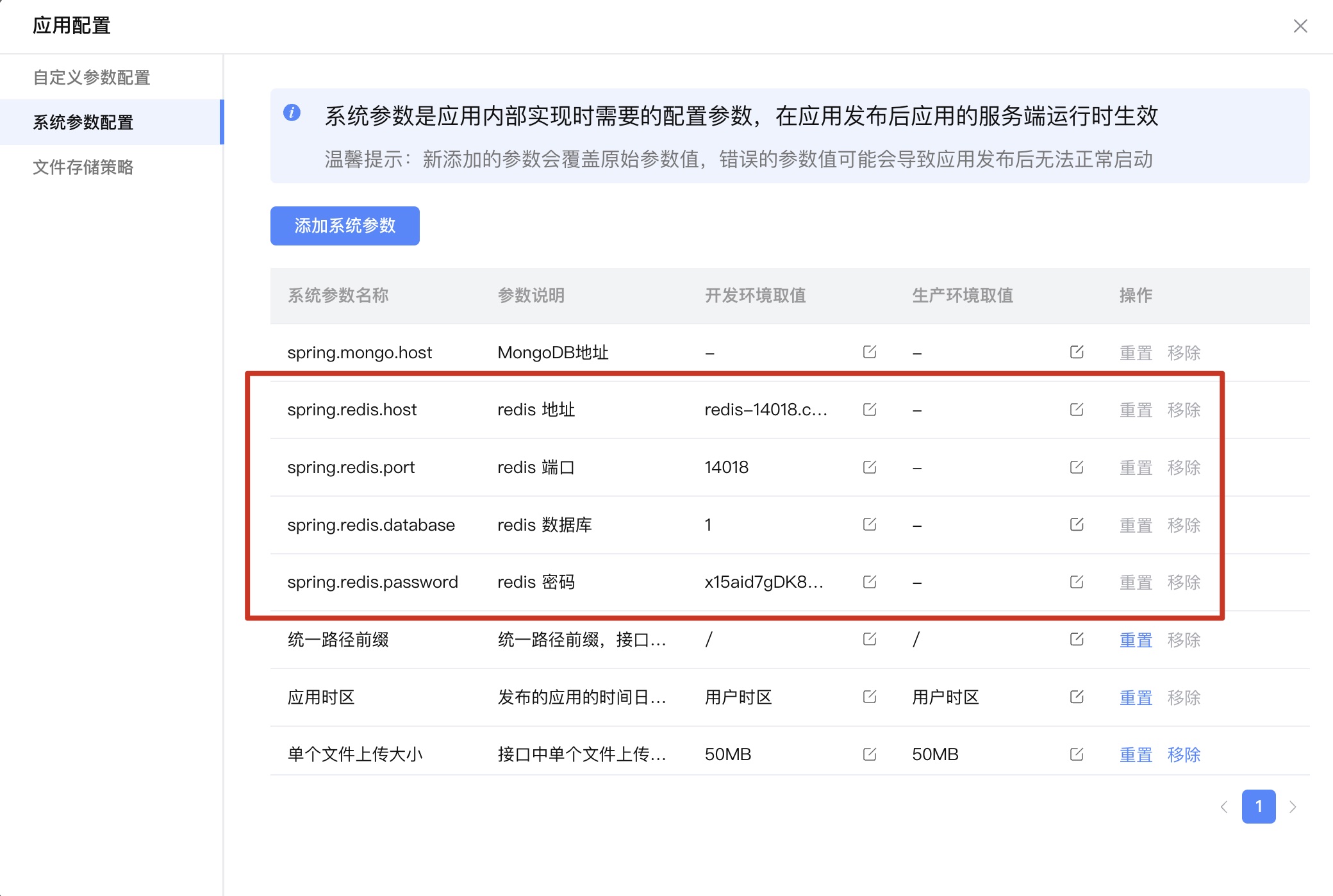Open 自定义参数配置 sidebar tab
Viewport: 1333px width, 896px height.
[92, 78]
